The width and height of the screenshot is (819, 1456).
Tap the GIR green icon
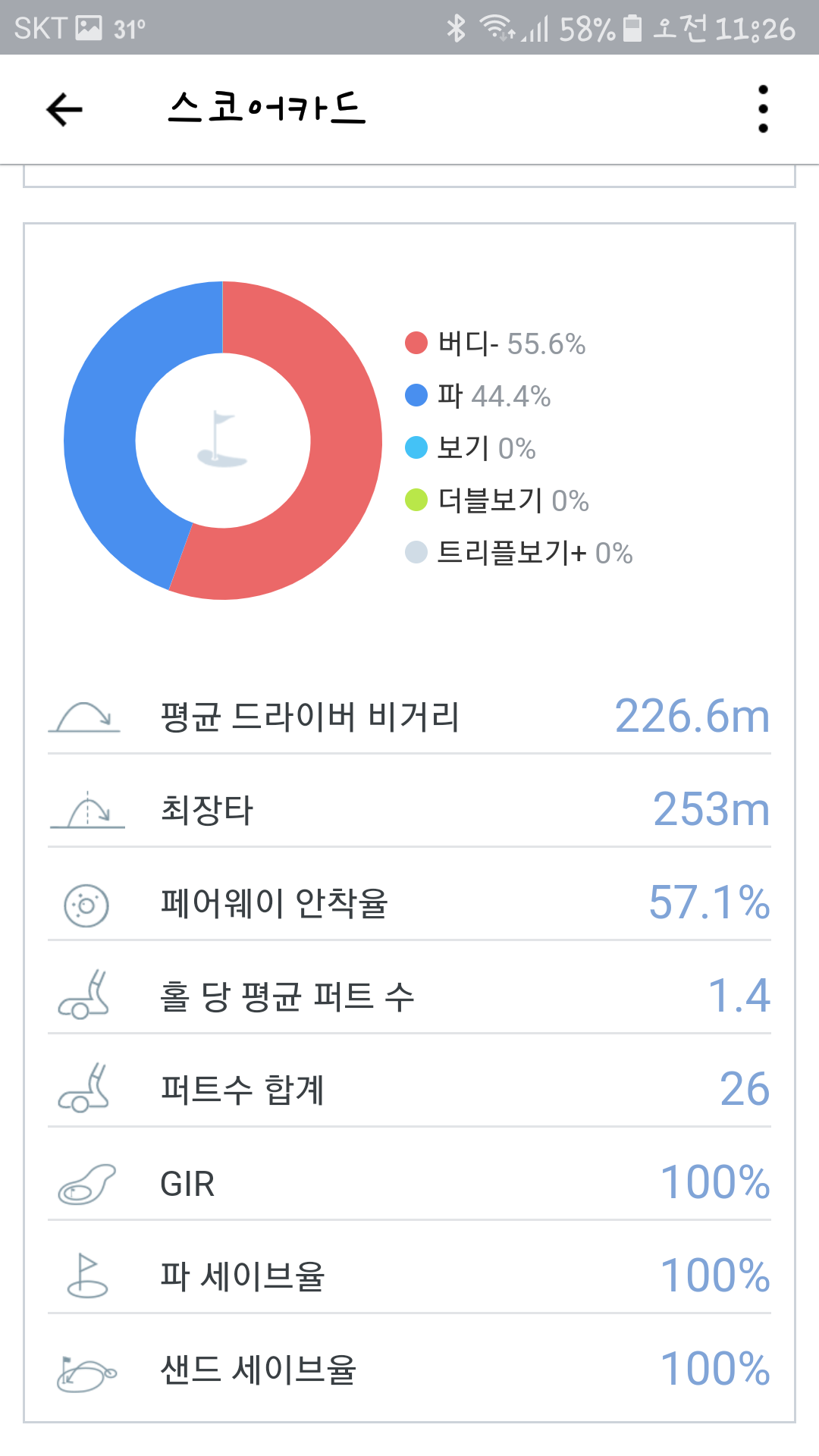(x=86, y=1184)
